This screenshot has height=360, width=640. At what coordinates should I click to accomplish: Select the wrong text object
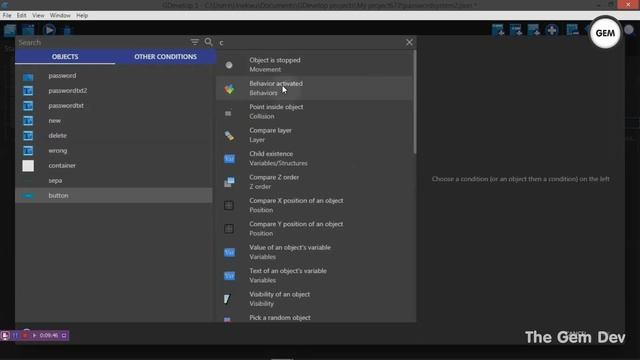pos(114,151)
